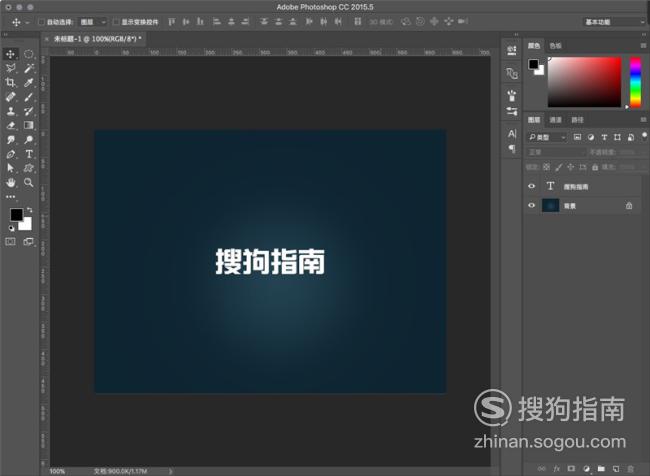The image size is (650, 476).
Task: Select the Zoom magnifier tool
Action: coord(29,182)
